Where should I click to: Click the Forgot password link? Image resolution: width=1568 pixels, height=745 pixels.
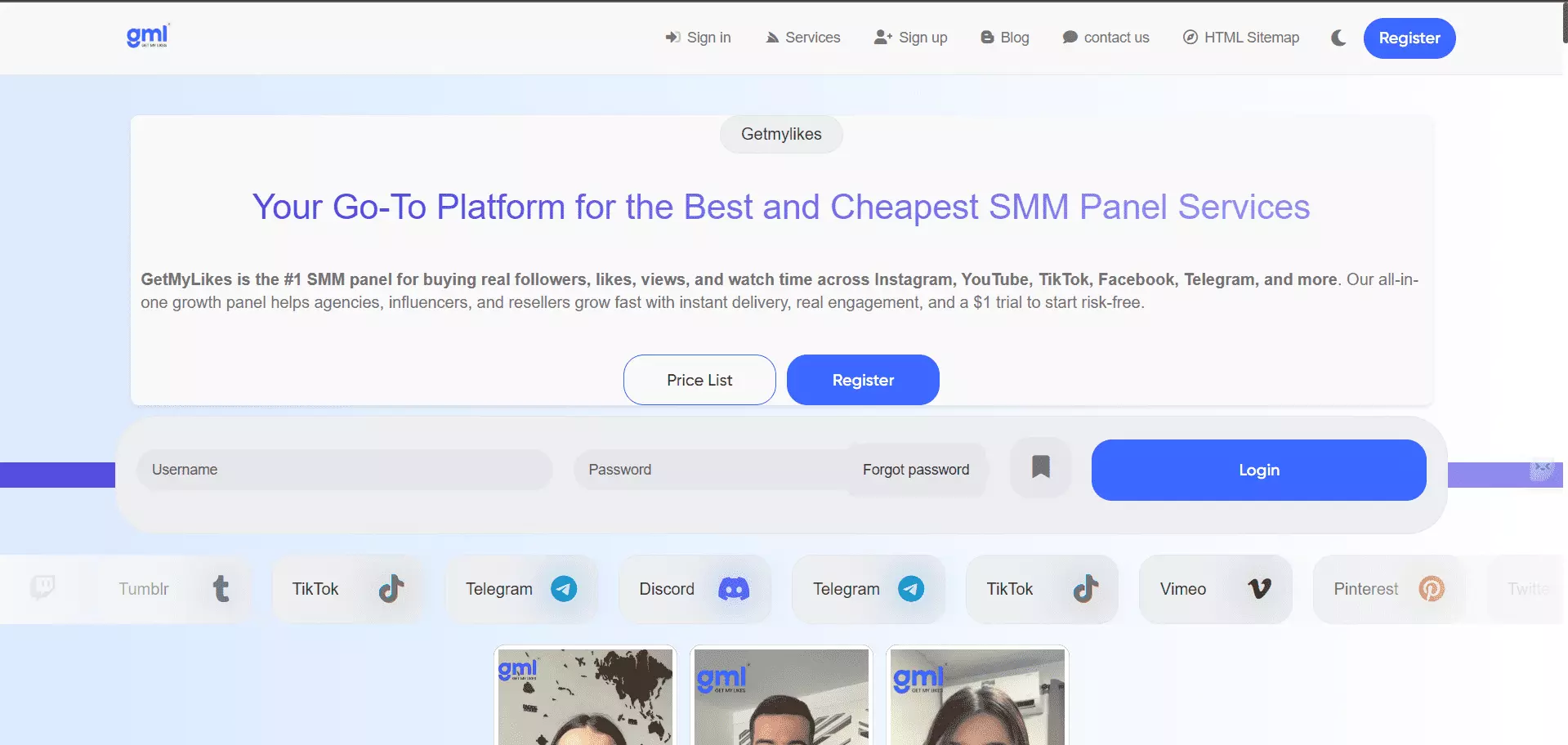click(x=916, y=470)
